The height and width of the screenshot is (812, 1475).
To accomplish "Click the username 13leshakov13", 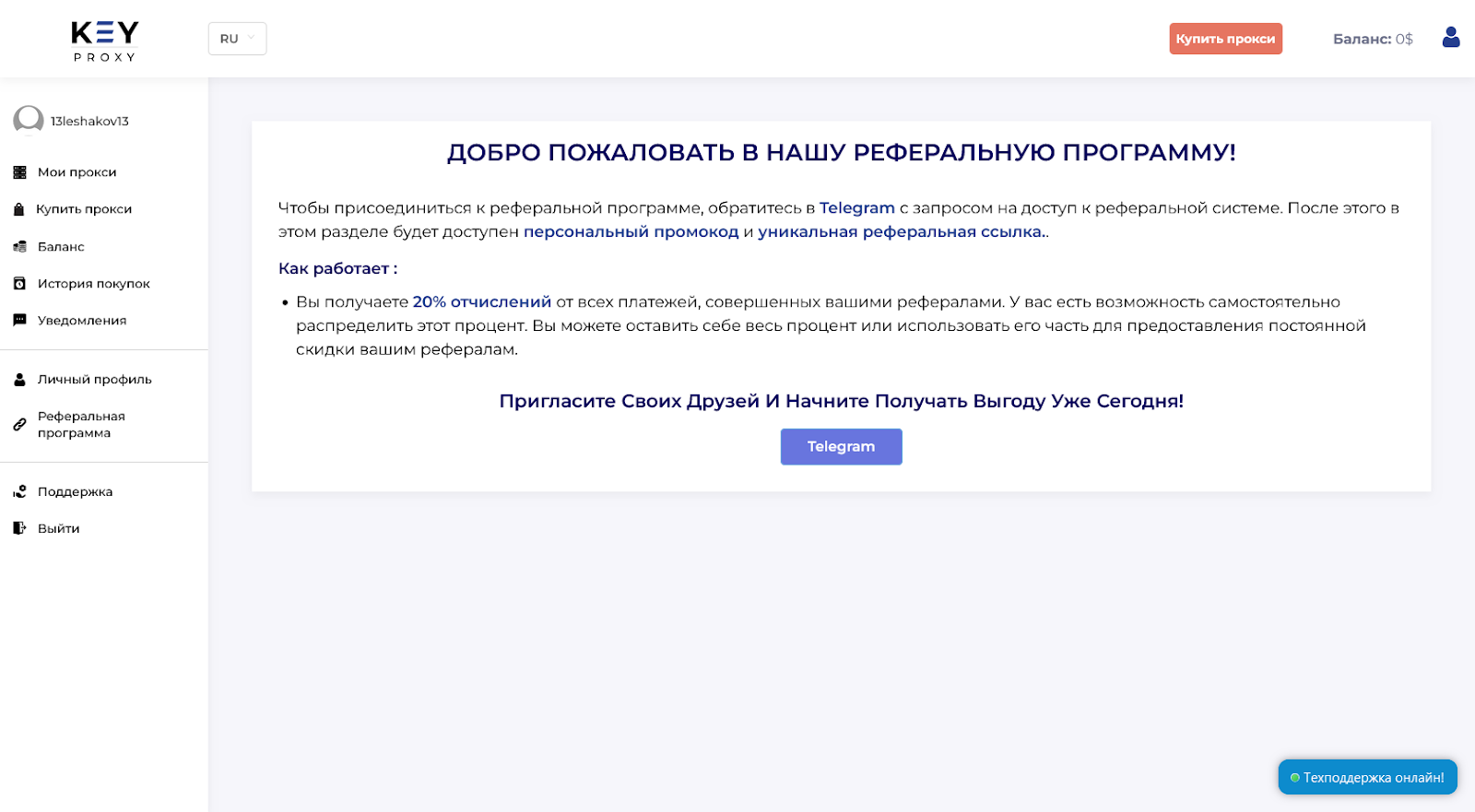I will tap(89, 121).
